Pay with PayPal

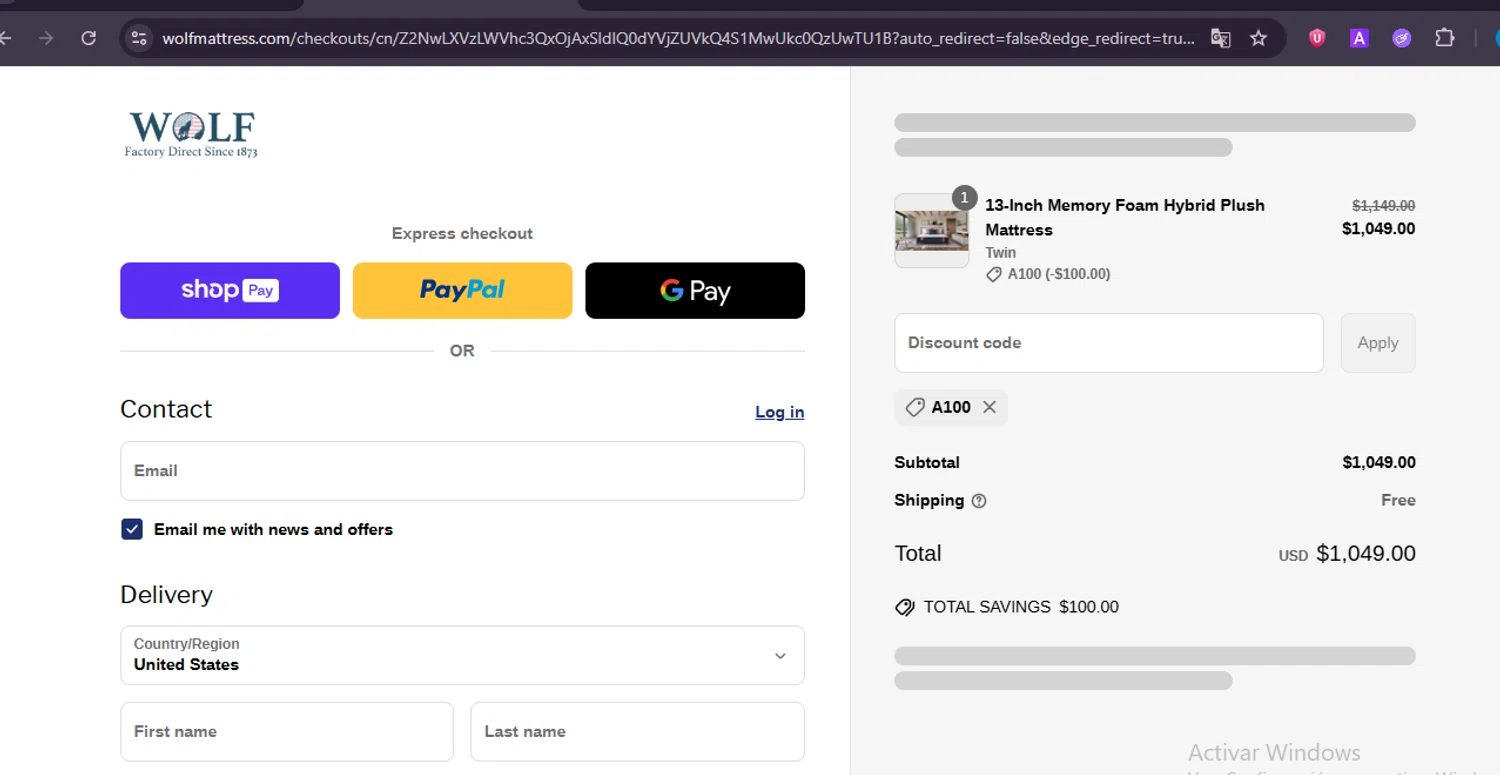click(x=462, y=291)
